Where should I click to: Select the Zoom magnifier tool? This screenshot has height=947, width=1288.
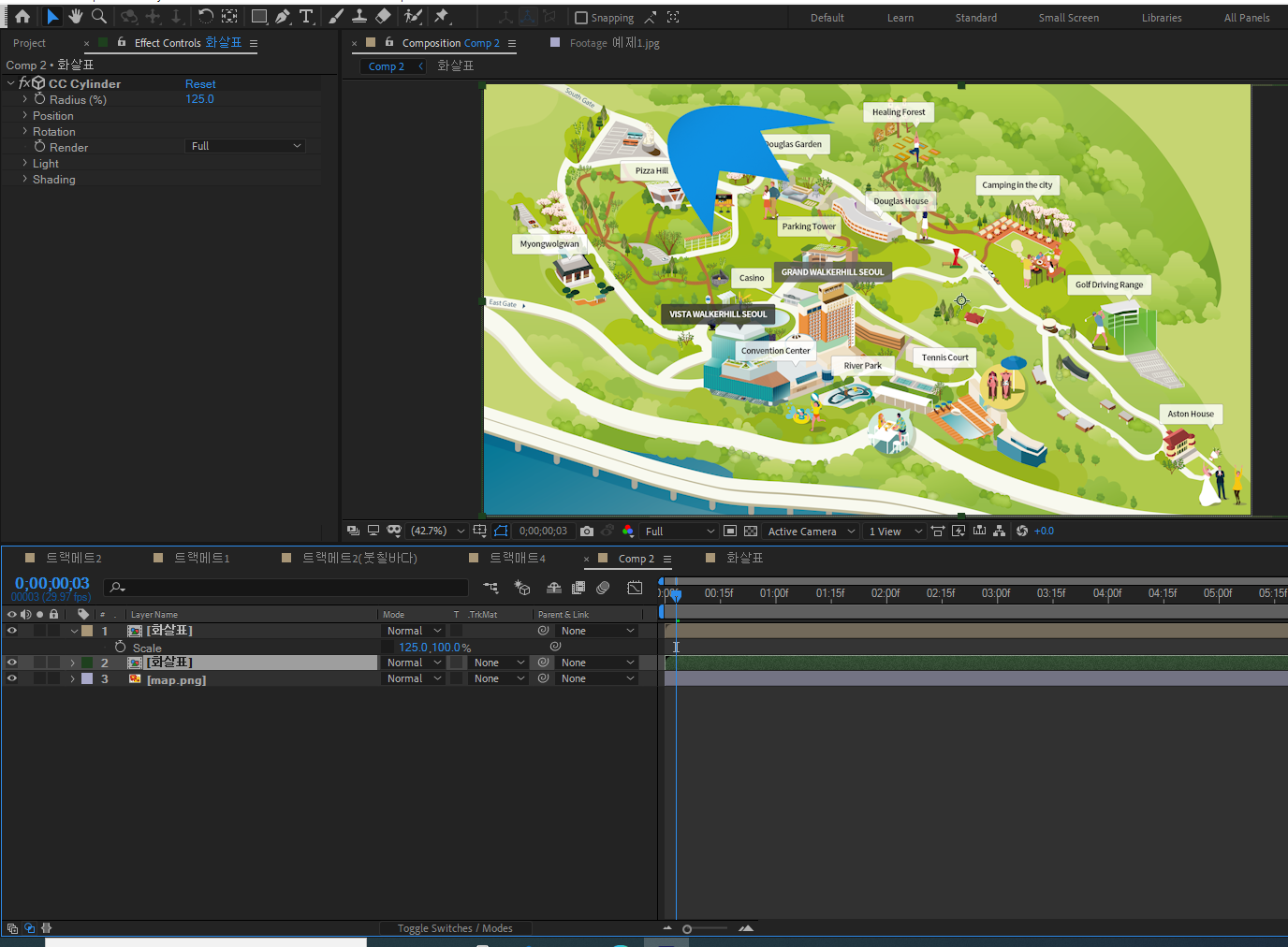tap(99, 16)
